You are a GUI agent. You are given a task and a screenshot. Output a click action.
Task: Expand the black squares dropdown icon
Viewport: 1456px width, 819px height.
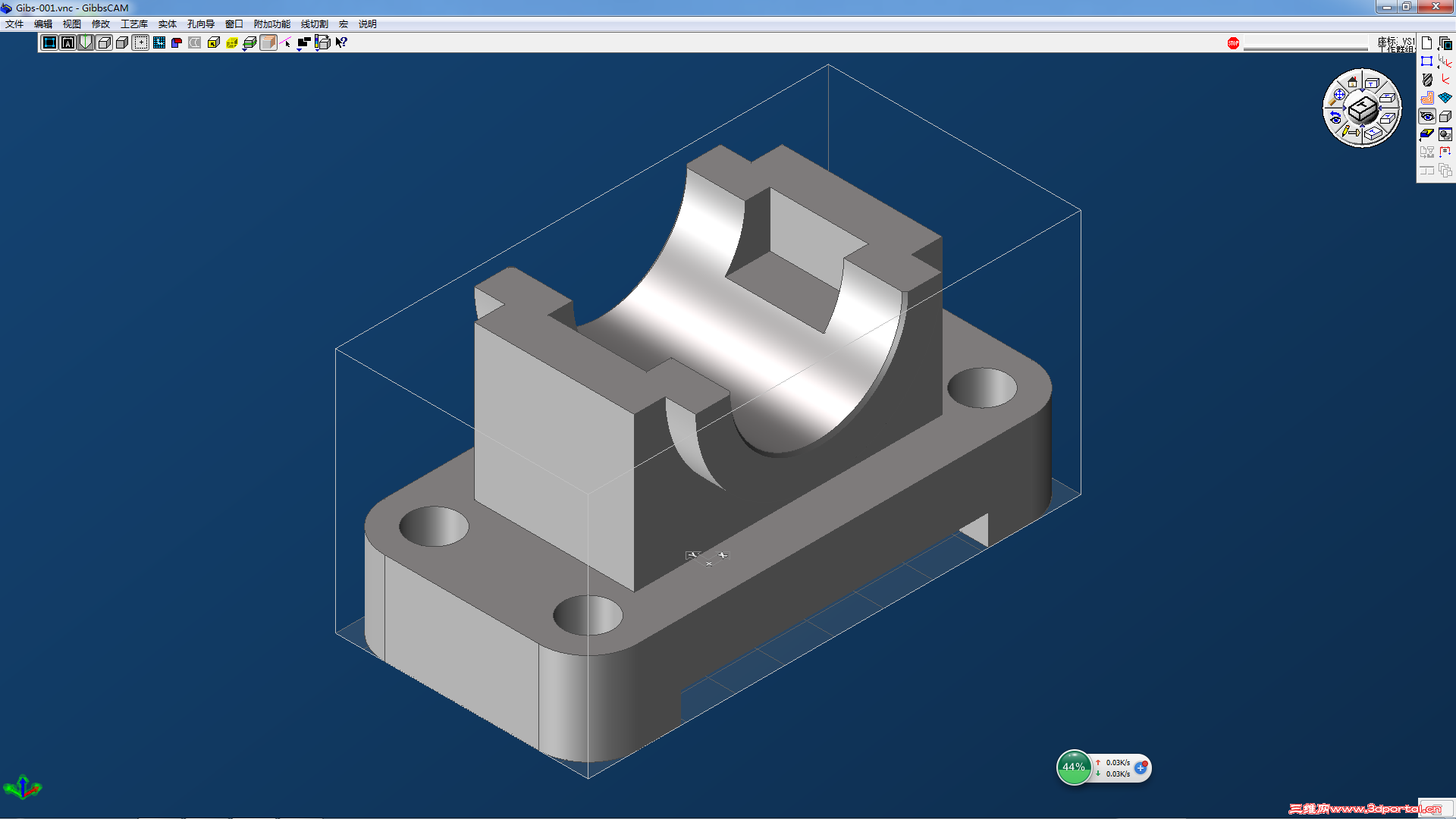(x=304, y=43)
